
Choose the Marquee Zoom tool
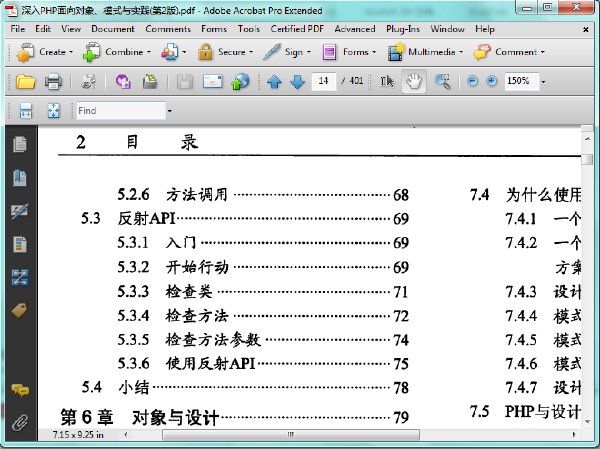(x=443, y=81)
